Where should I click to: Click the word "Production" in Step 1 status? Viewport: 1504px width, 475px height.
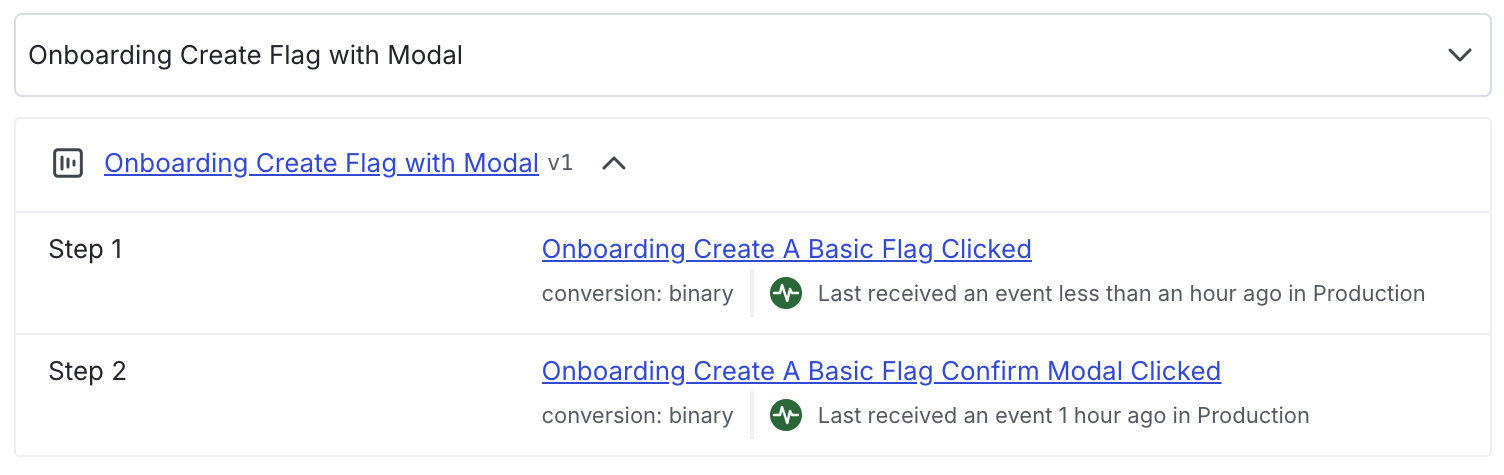point(1368,294)
